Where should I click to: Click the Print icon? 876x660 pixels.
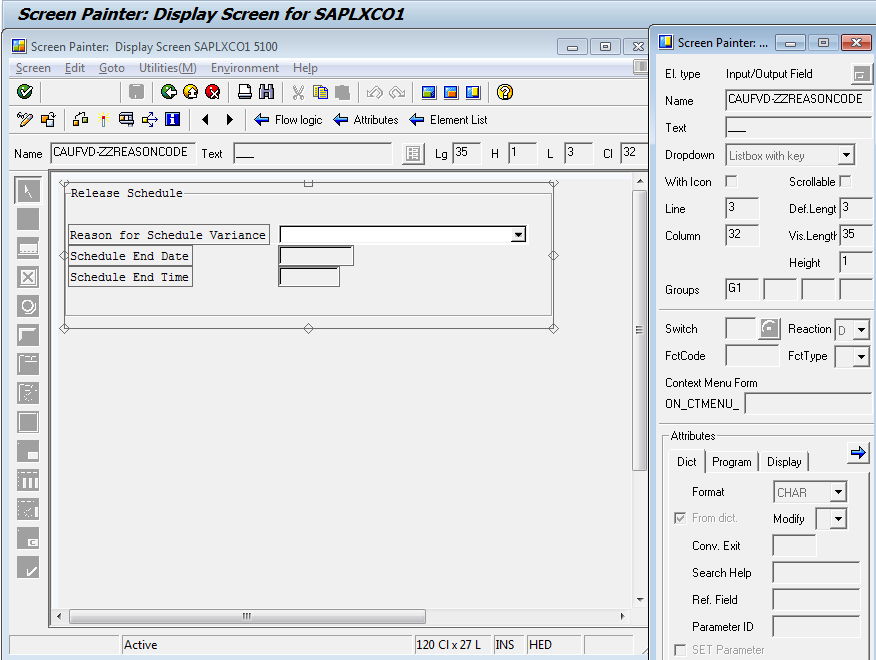point(245,92)
